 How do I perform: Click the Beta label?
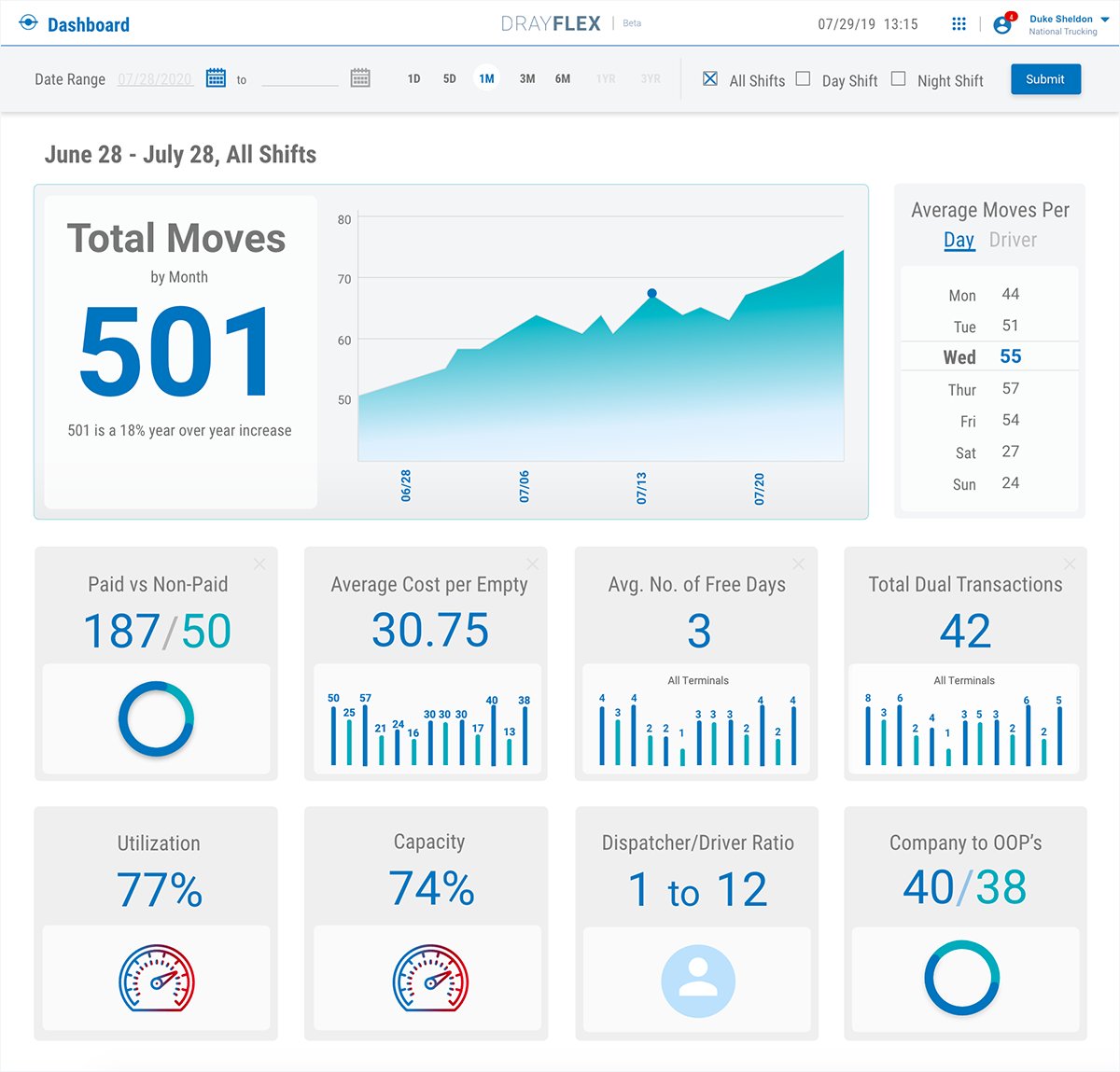pos(632,23)
